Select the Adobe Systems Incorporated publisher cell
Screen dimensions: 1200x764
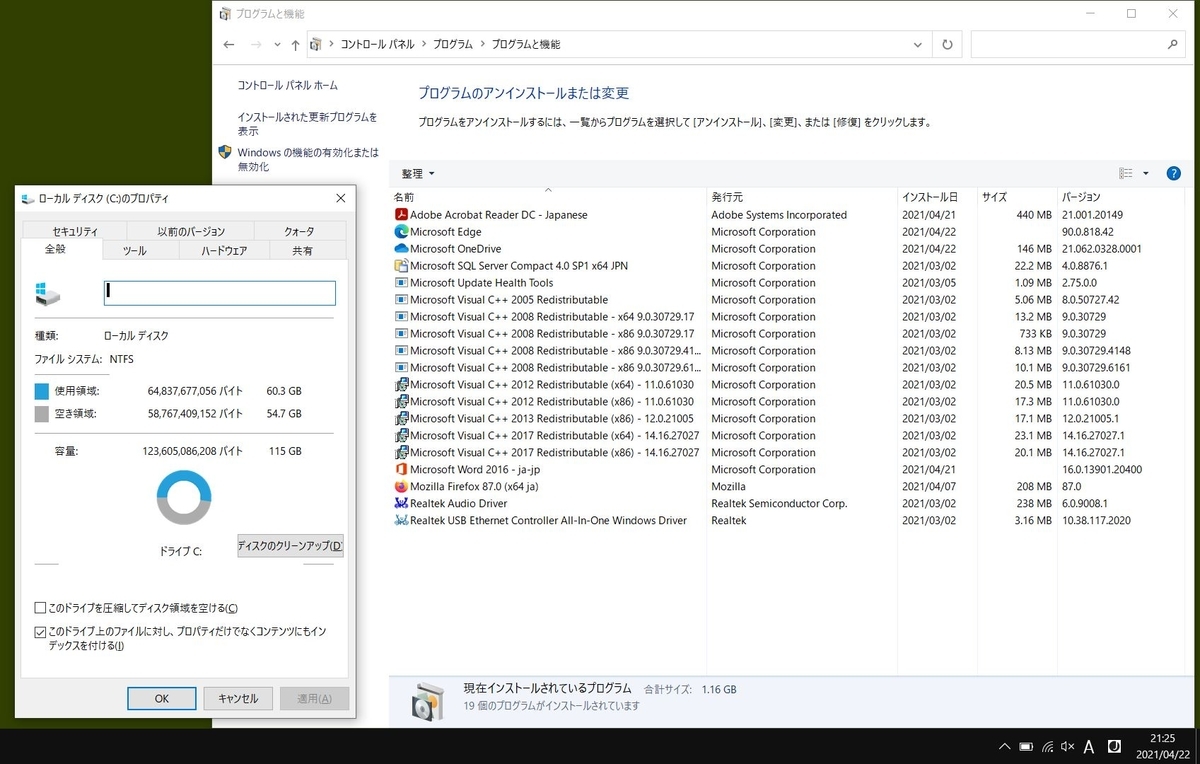tap(779, 215)
